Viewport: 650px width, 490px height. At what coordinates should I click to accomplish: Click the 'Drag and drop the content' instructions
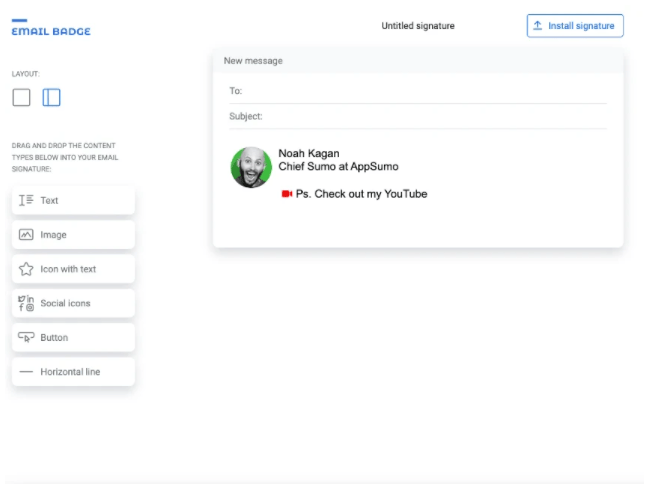(x=65, y=157)
